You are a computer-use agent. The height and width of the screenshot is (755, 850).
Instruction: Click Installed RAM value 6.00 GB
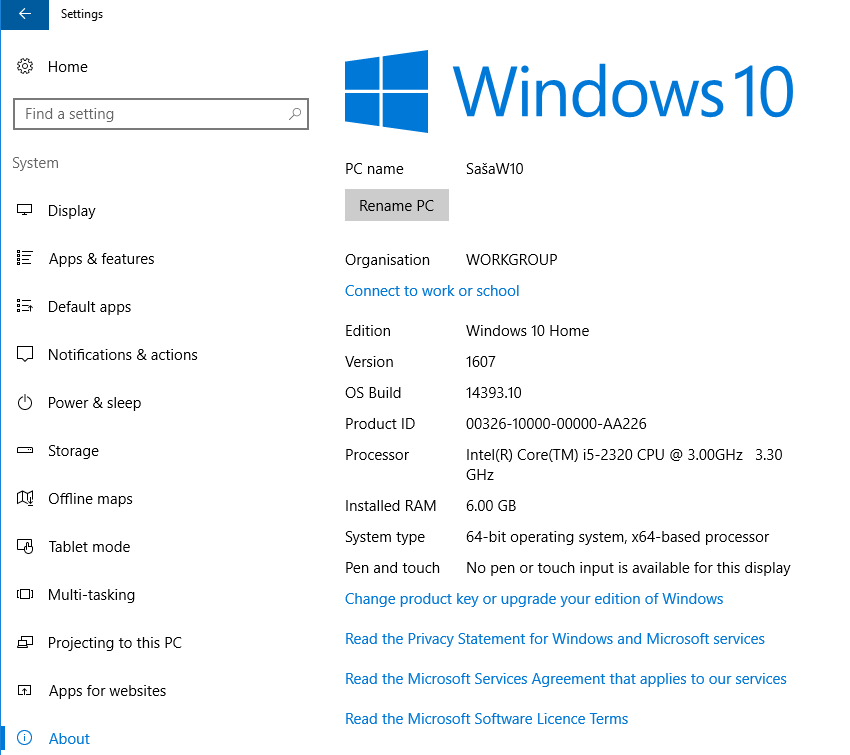[x=491, y=506]
